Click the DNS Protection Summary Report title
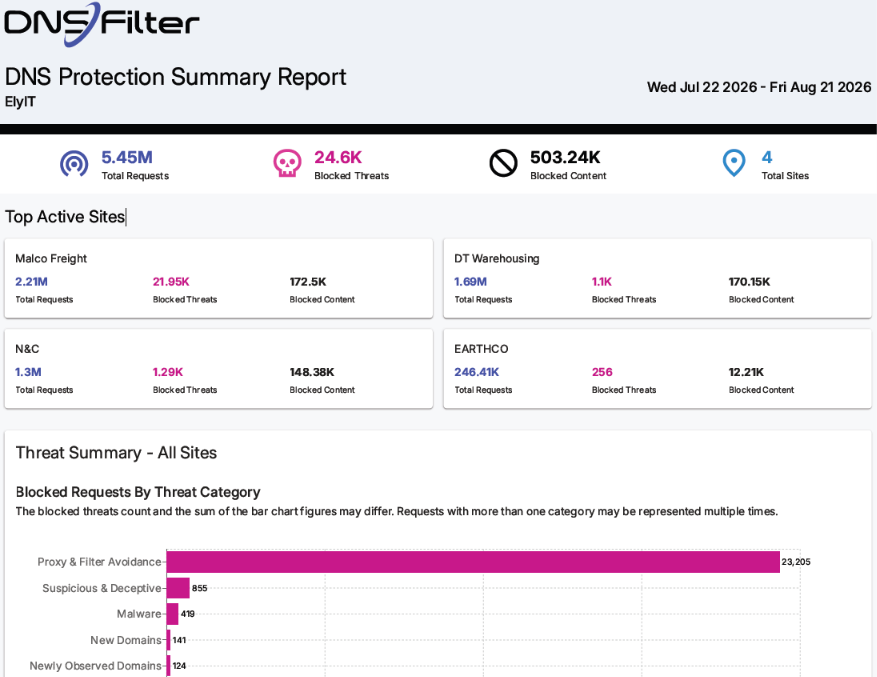Screen dimensions: 877x677 point(176,77)
